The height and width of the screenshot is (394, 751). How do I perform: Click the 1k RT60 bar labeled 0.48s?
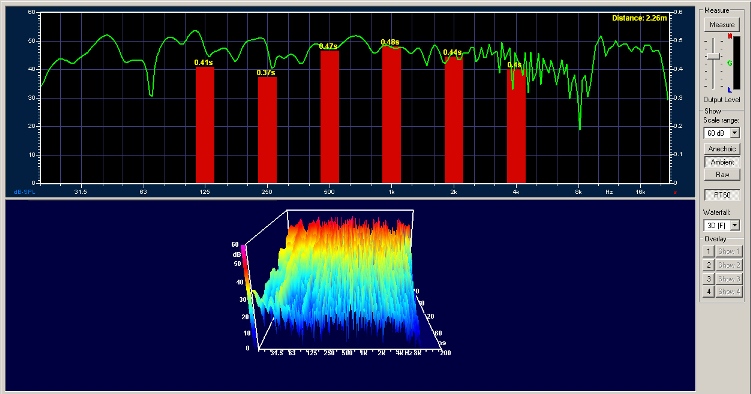(x=391, y=114)
